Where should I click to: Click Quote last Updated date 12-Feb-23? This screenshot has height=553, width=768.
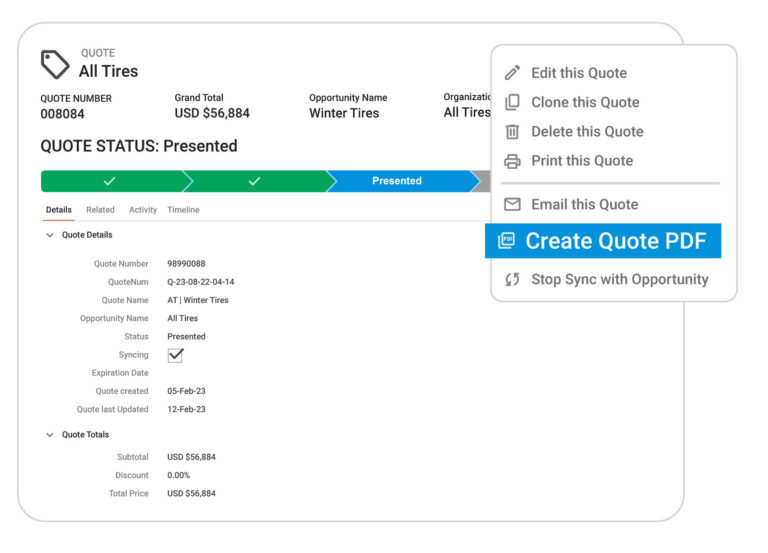[186, 409]
